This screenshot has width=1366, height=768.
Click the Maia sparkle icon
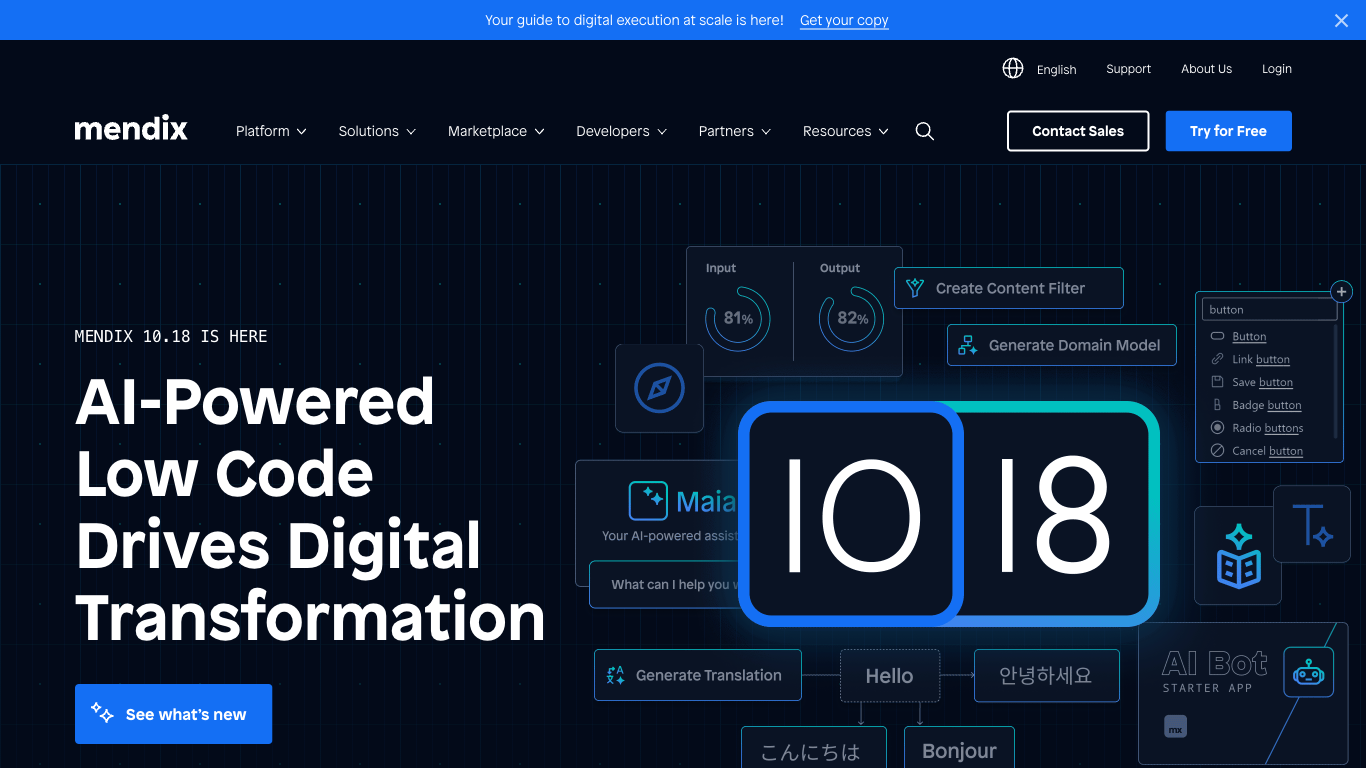pyautogui.click(x=648, y=501)
